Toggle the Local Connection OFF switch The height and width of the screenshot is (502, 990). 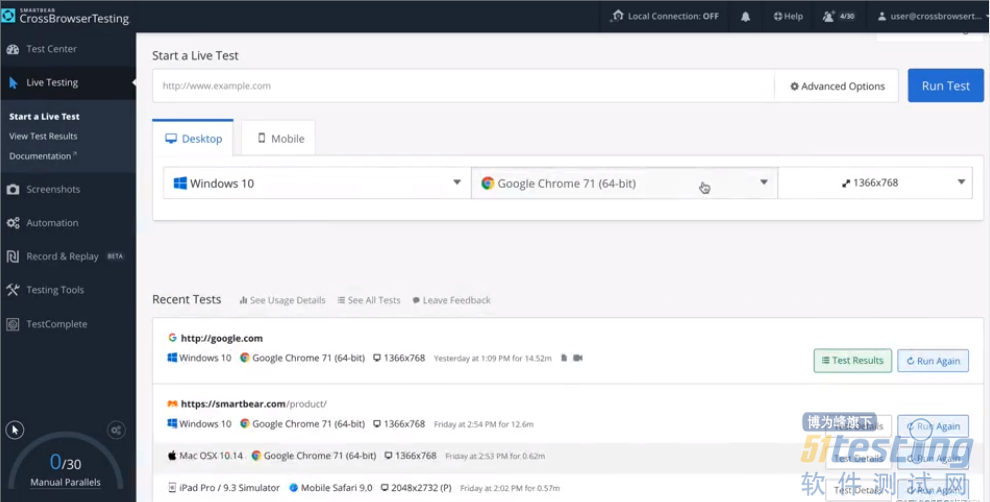pos(665,16)
